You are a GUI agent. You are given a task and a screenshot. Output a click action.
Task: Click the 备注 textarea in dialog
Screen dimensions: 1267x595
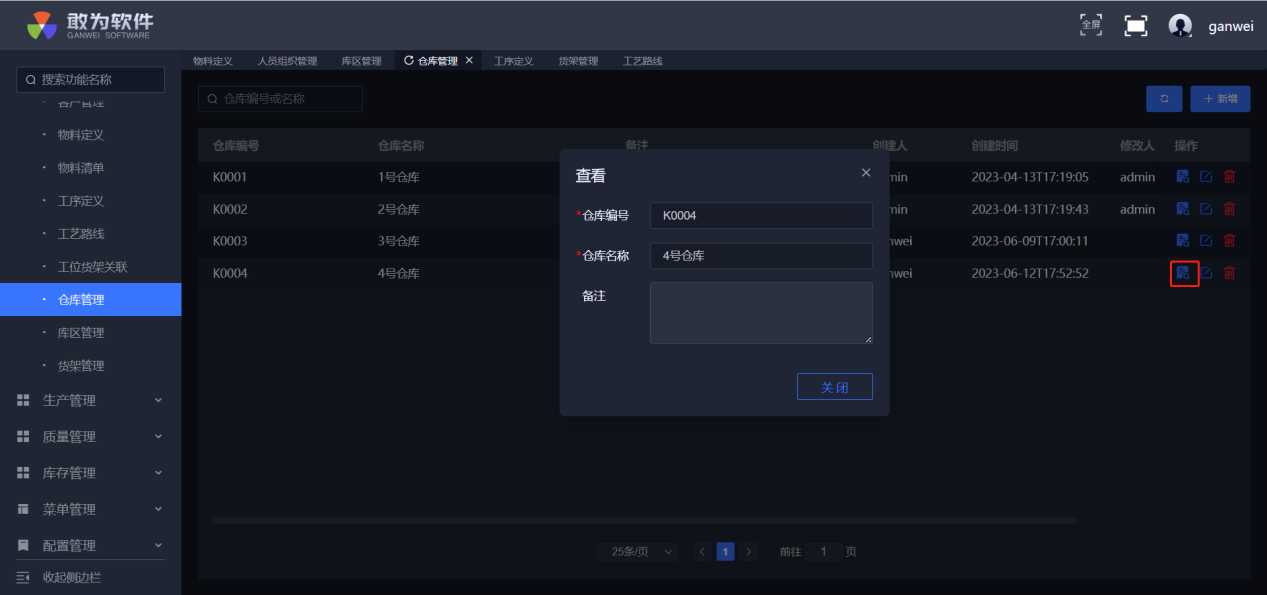pos(761,313)
